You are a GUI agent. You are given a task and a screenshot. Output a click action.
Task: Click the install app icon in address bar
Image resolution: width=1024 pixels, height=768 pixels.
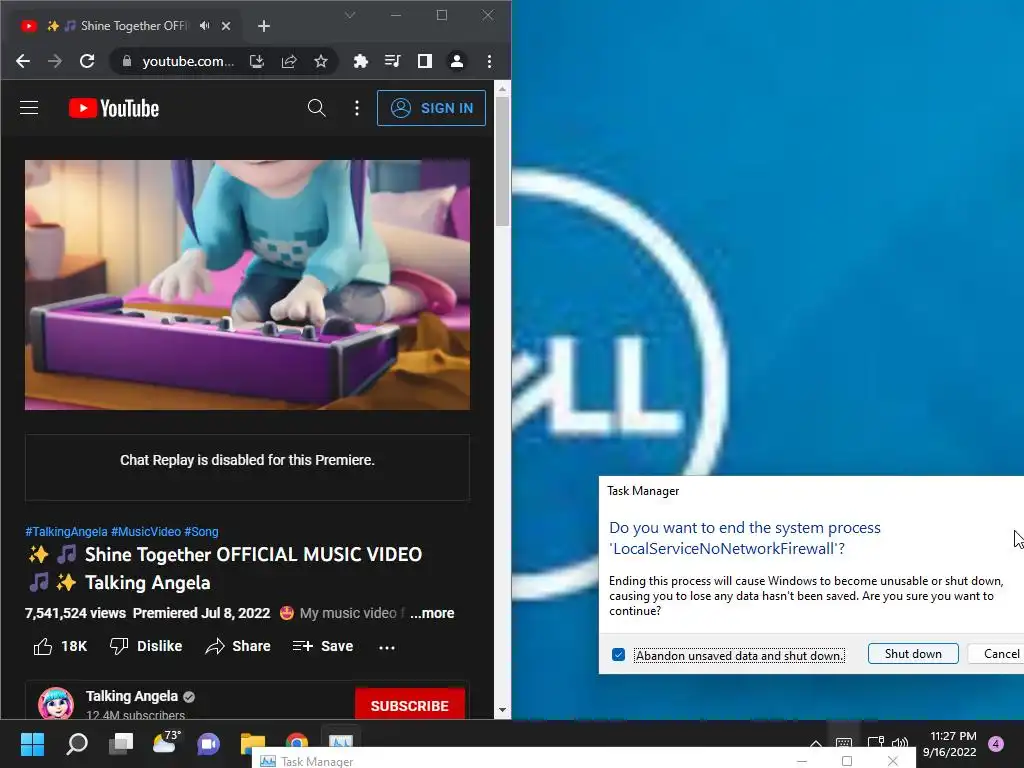(257, 61)
